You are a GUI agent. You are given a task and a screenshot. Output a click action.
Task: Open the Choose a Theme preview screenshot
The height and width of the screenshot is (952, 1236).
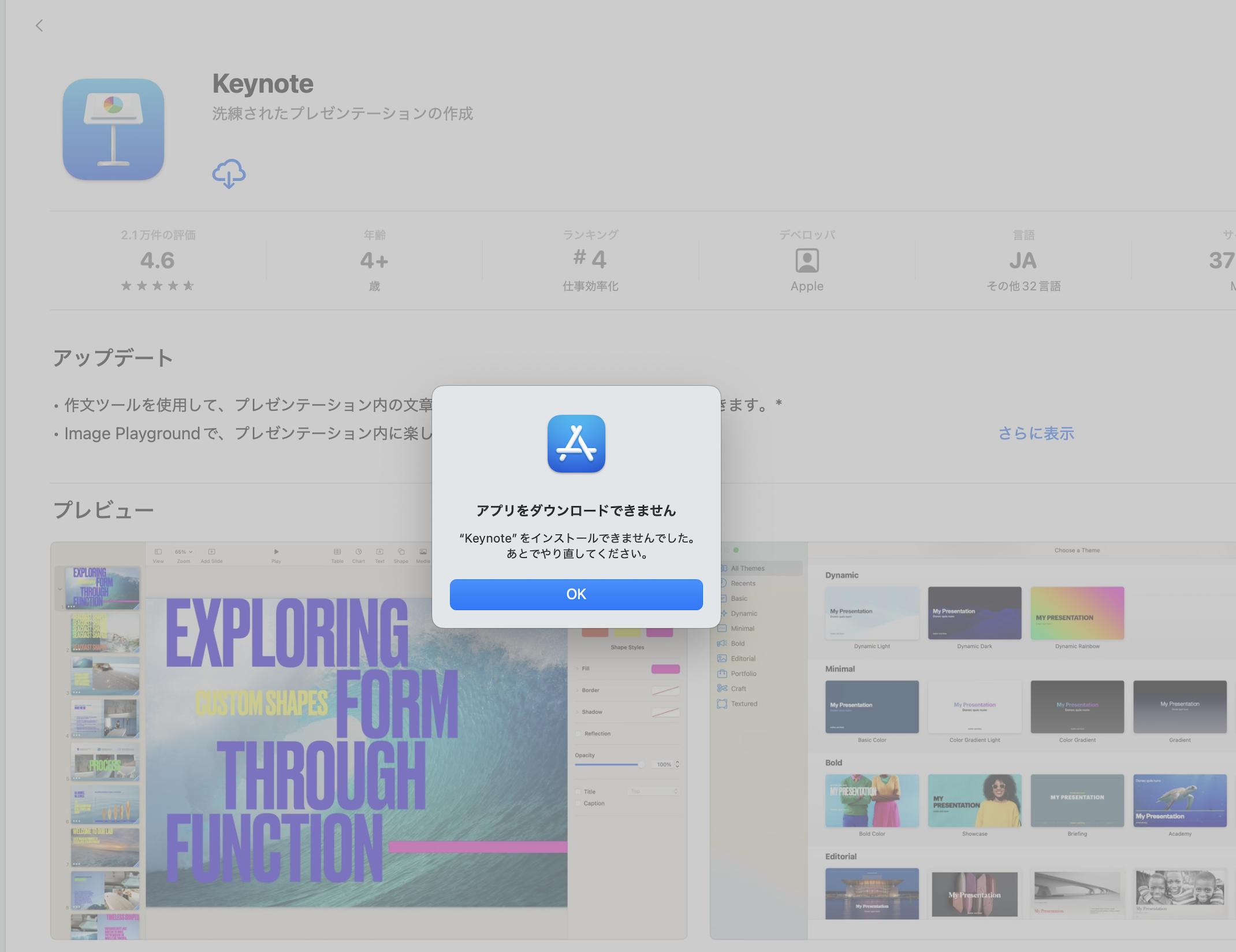[x=973, y=741]
